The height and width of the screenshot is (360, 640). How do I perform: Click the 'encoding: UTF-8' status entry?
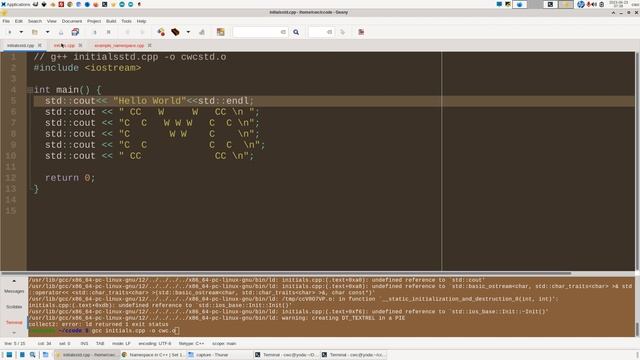[155, 344]
